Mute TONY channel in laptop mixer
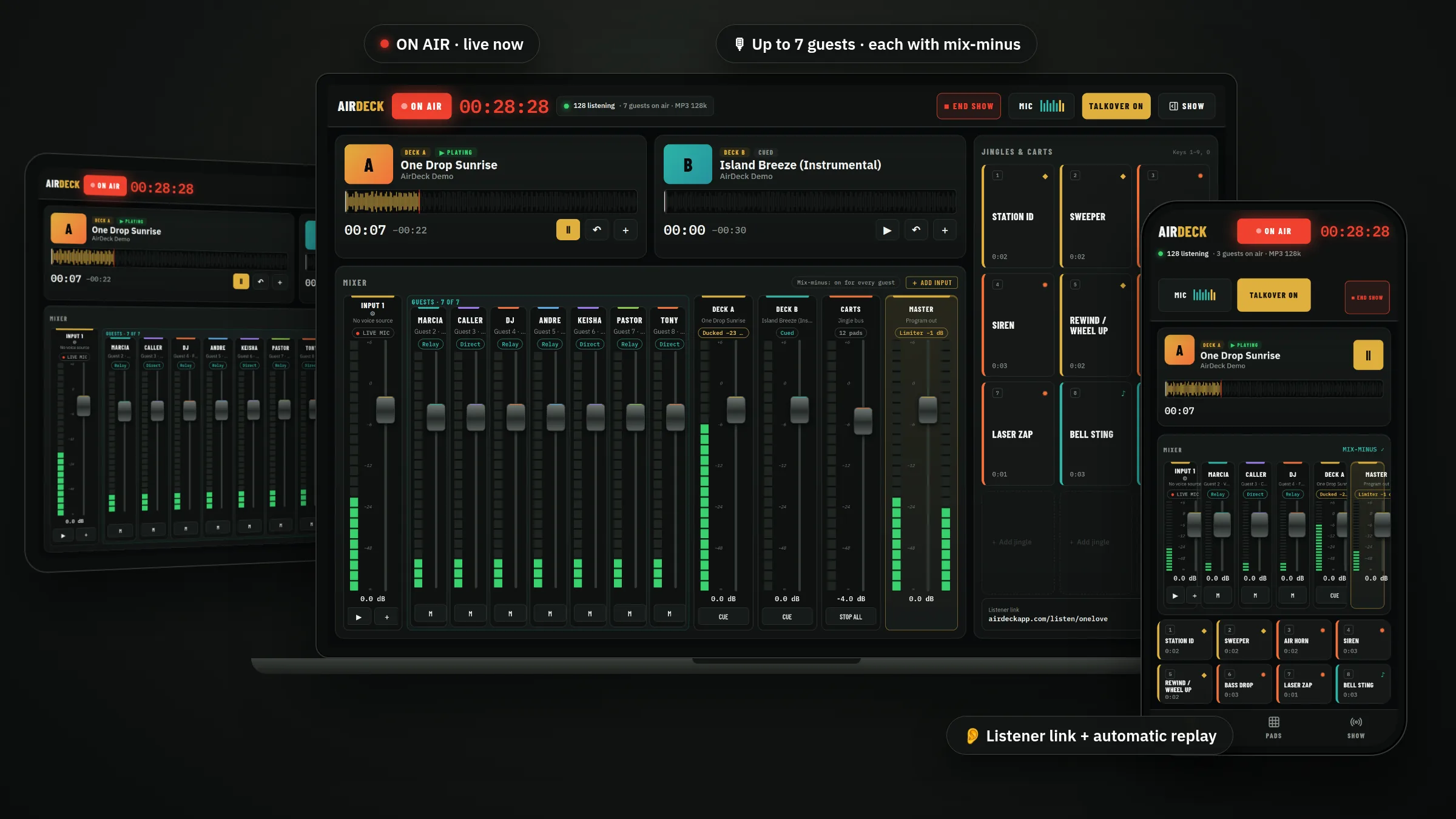1456x819 pixels. click(x=669, y=614)
